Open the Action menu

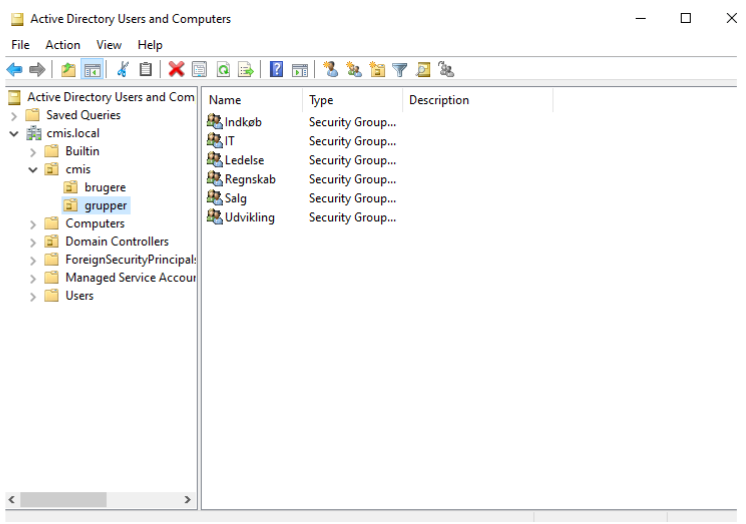(x=63, y=45)
